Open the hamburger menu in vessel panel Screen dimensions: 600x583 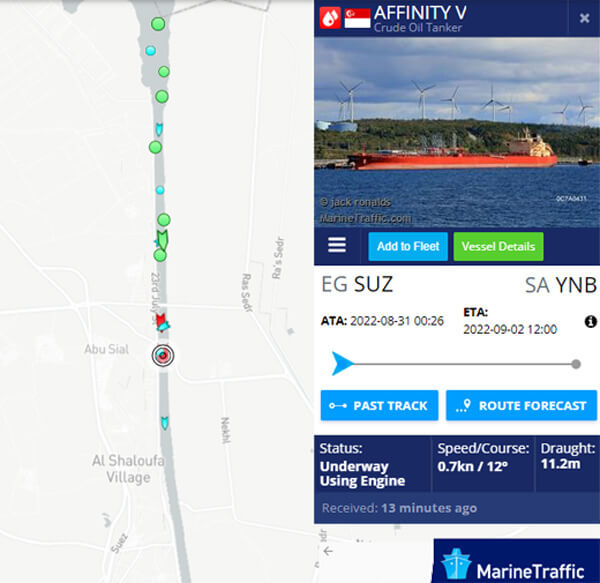[x=337, y=245]
